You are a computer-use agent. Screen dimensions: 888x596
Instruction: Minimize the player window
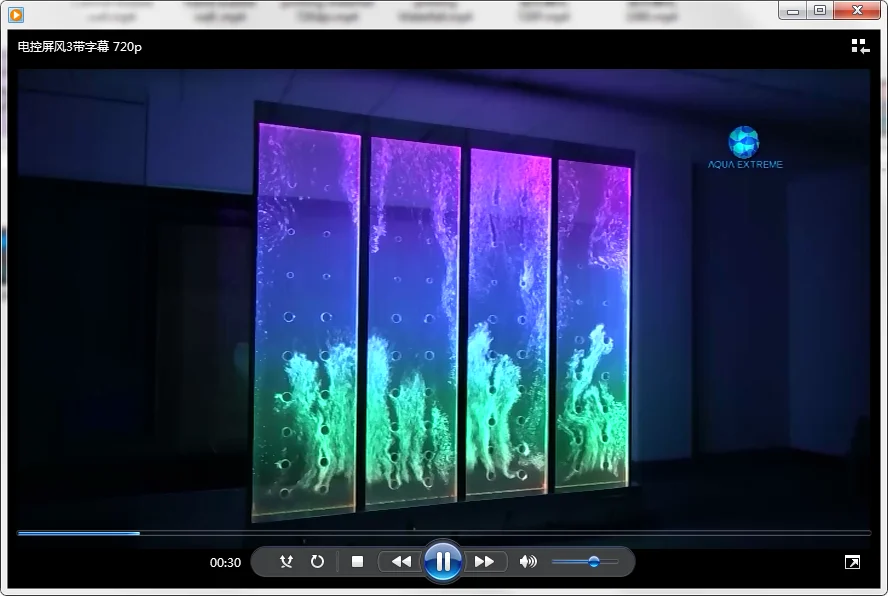pos(794,10)
